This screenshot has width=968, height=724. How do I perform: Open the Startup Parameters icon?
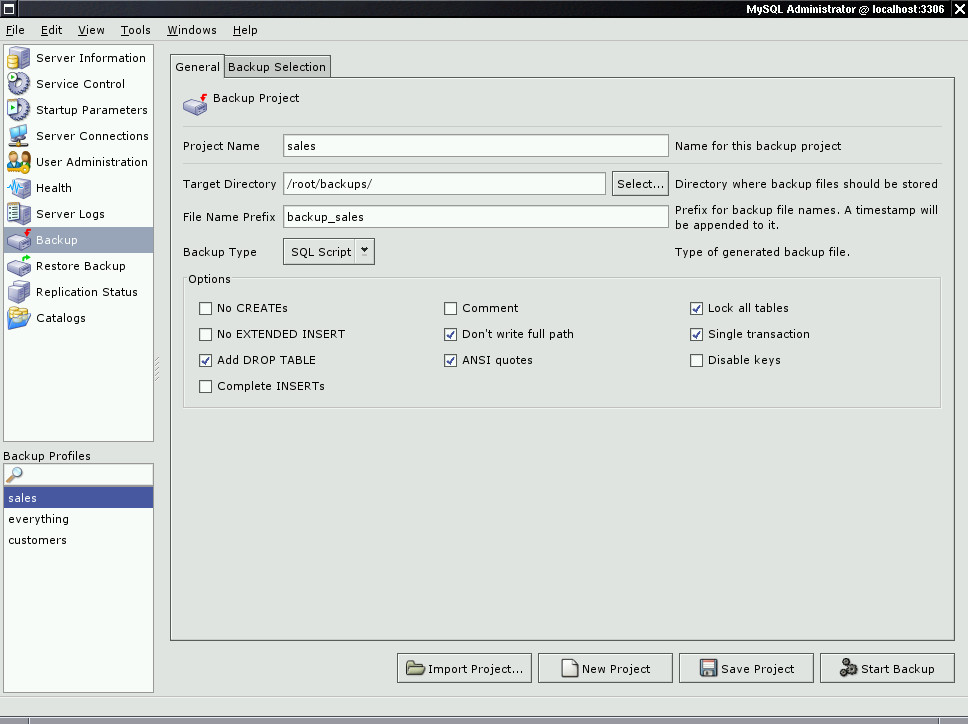click(x=19, y=109)
